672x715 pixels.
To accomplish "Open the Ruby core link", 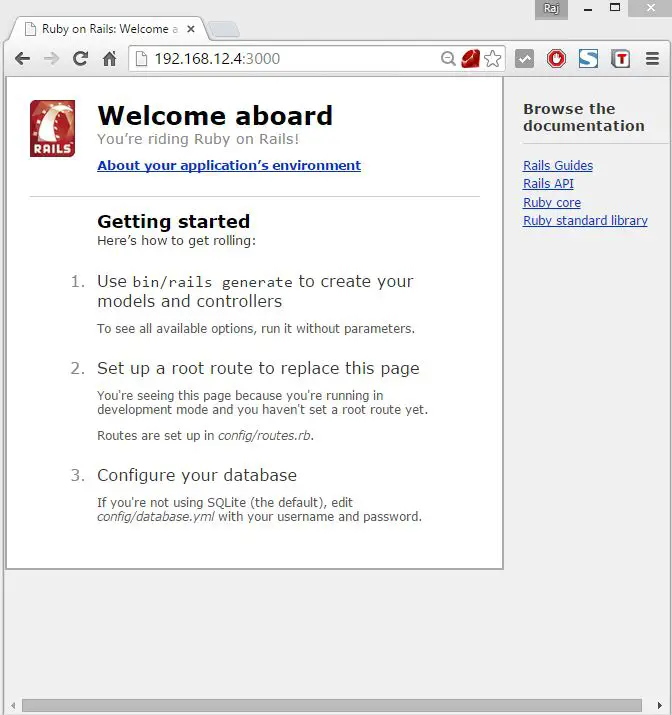I will [552, 202].
